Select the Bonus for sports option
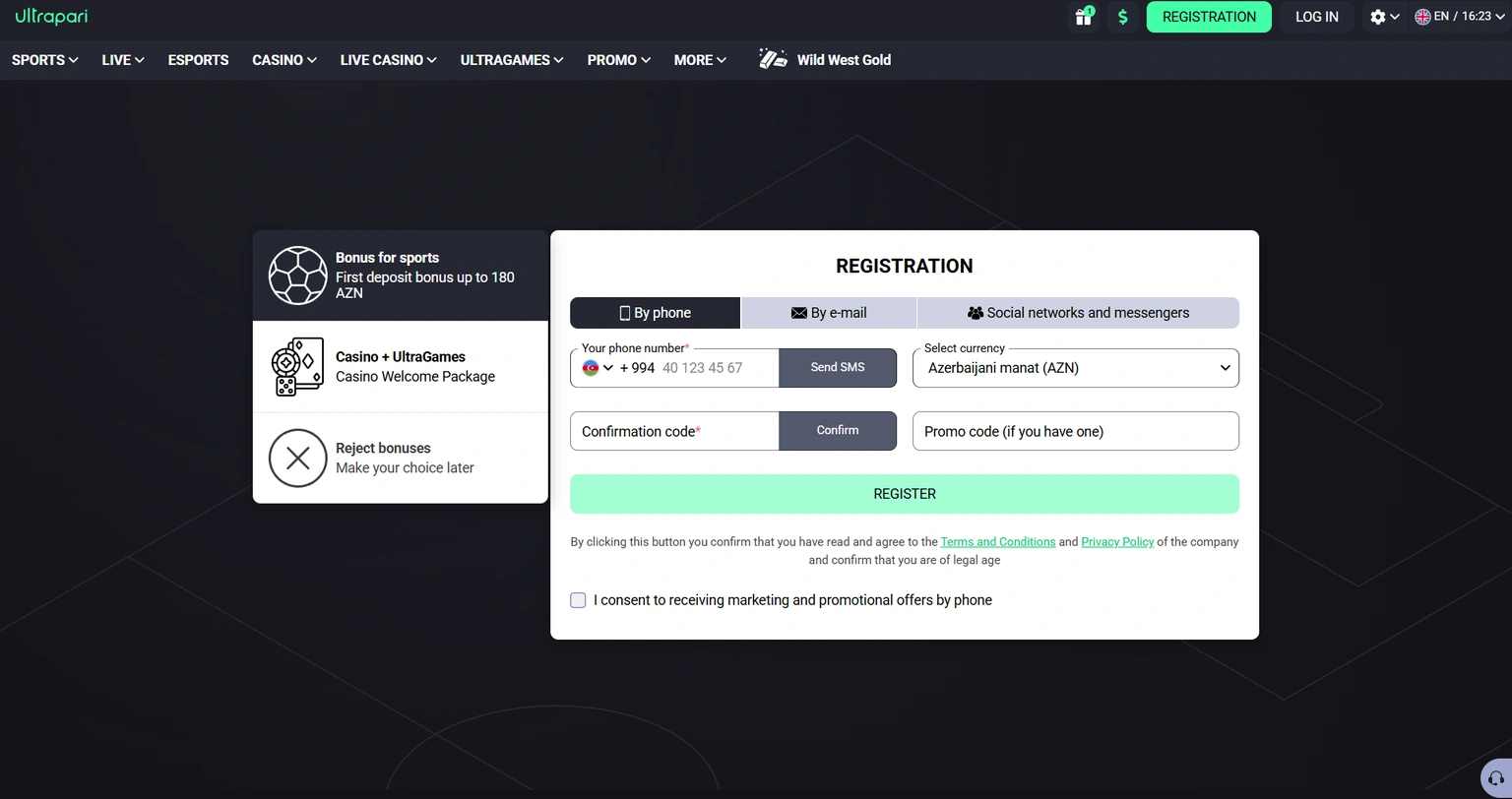1512x799 pixels. click(x=400, y=276)
